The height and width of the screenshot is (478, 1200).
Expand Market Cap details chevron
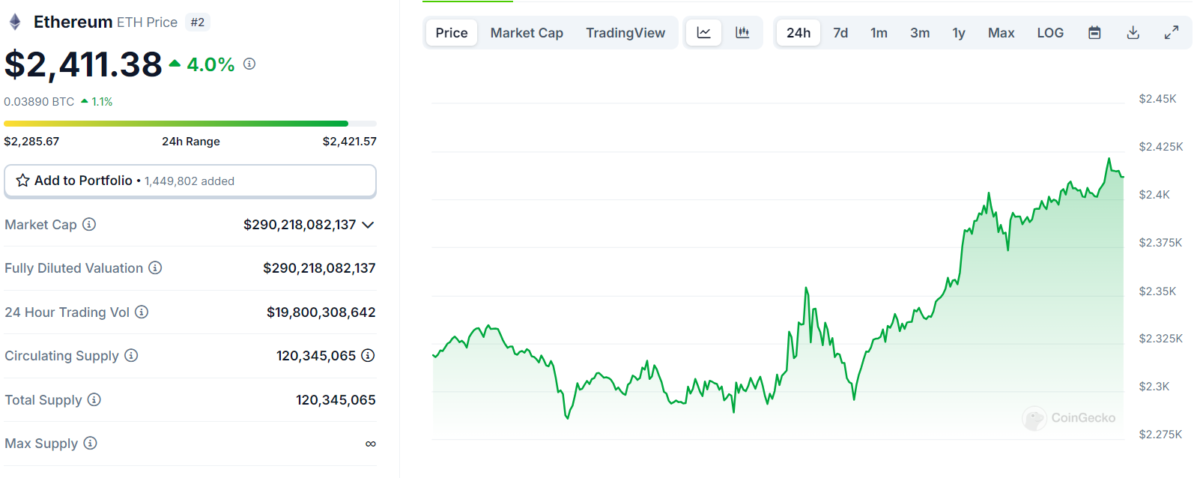tap(368, 225)
